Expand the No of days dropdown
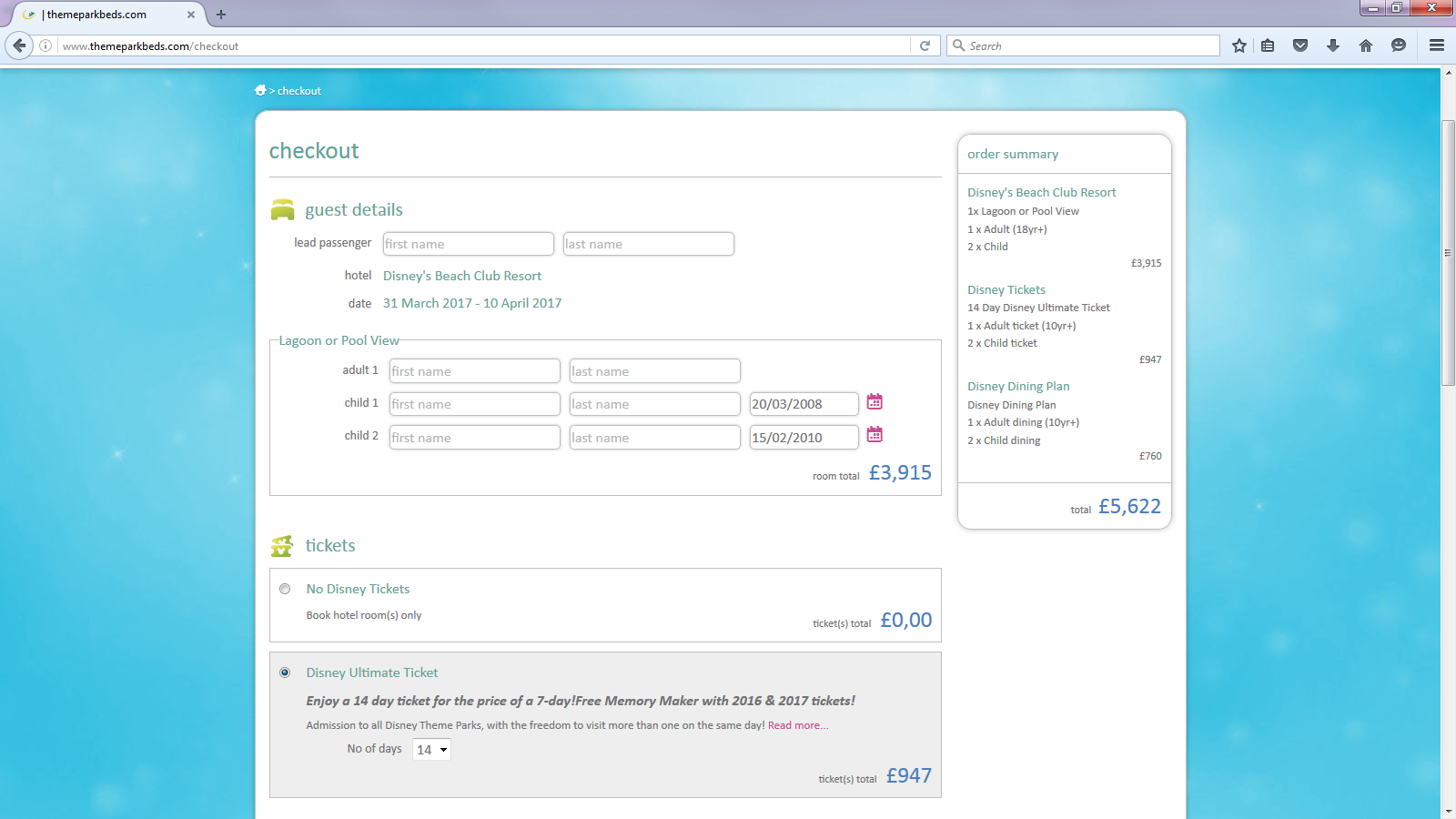 [432, 750]
